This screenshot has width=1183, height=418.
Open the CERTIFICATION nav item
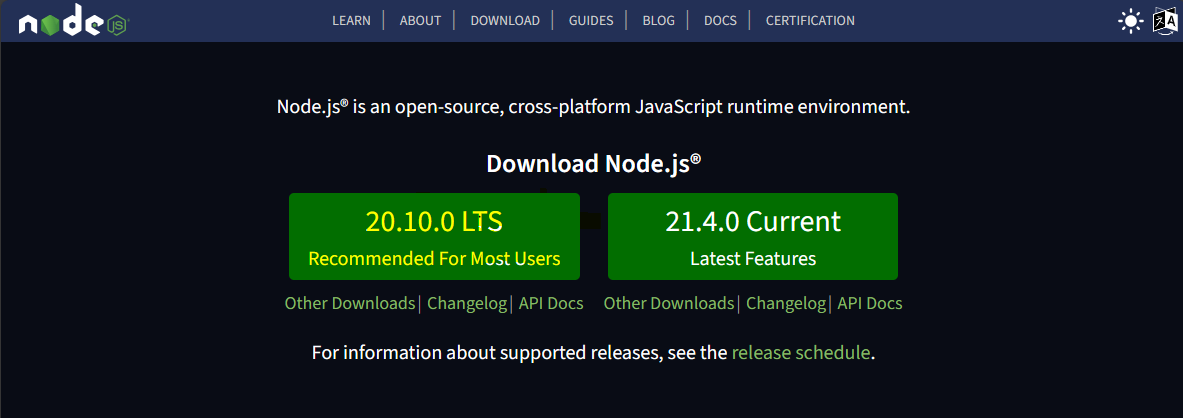(x=810, y=20)
